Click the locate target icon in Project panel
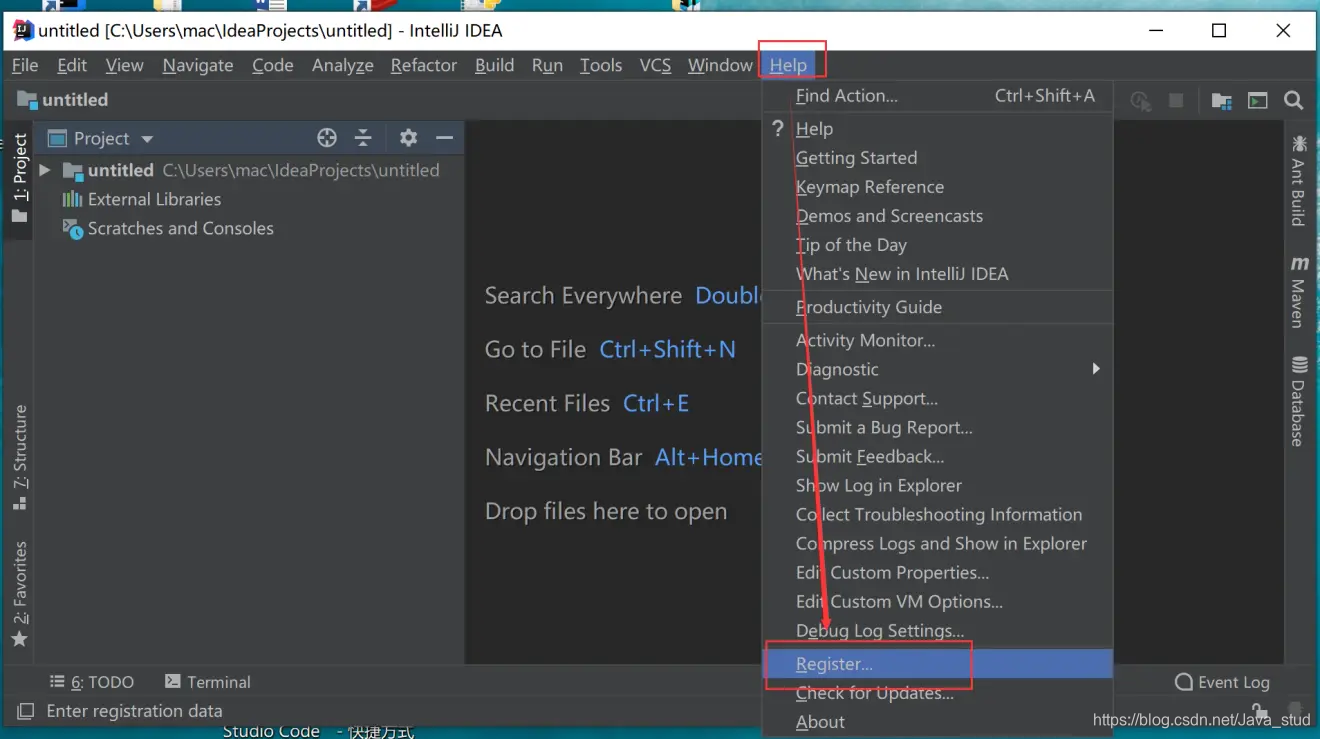 [327, 138]
